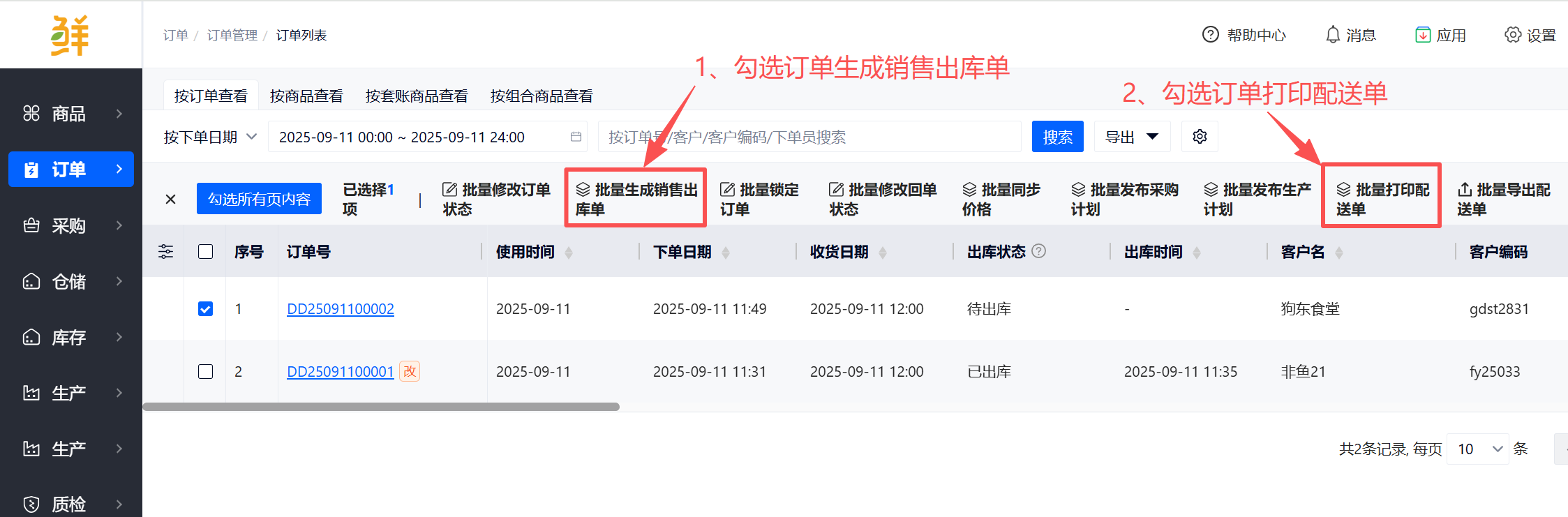Viewport: 1568px width, 517px height.
Task: Open 按下单日期 dropdown
Action: [210, 137]
